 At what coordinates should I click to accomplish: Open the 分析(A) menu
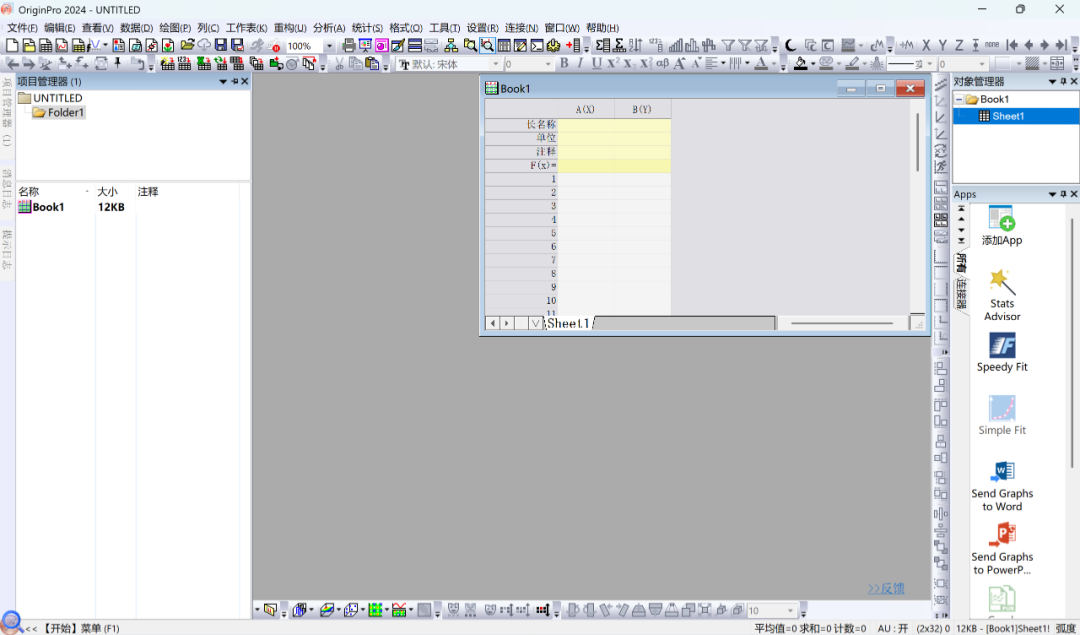[x=329, y=28]
